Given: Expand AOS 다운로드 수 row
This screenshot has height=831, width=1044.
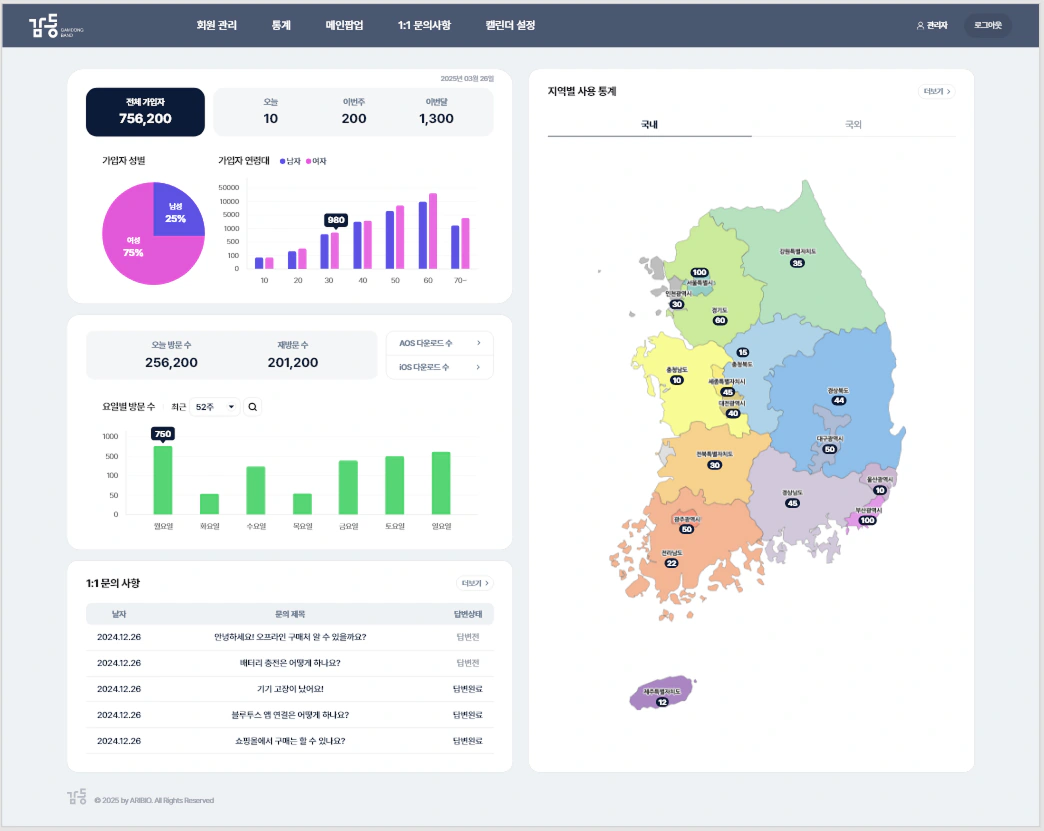Looking at the screenshot, I should 439,343.
